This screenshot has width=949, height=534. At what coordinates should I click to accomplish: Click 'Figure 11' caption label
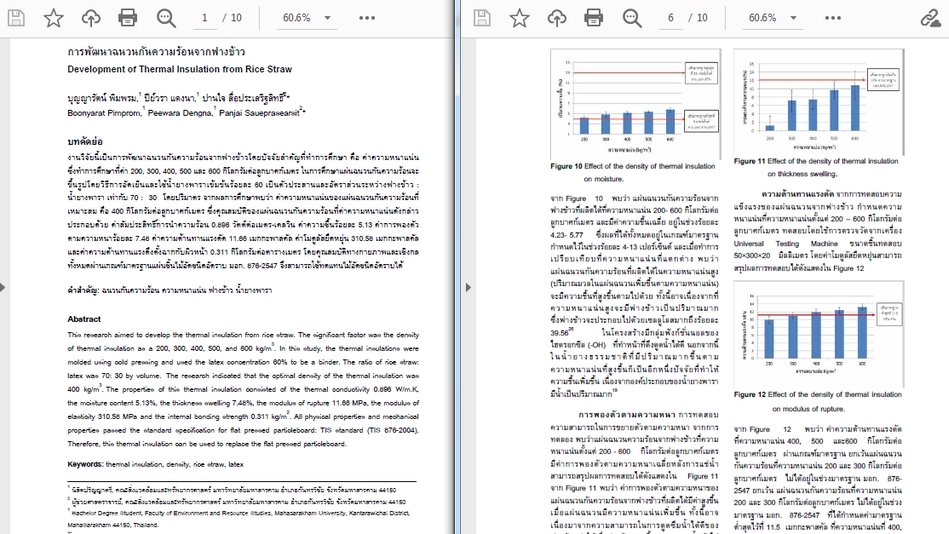749,161
